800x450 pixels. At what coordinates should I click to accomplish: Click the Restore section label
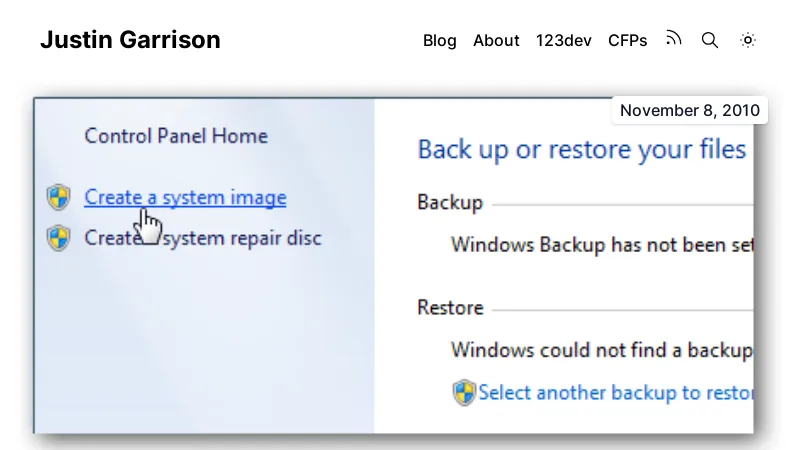tap(450, 308)
